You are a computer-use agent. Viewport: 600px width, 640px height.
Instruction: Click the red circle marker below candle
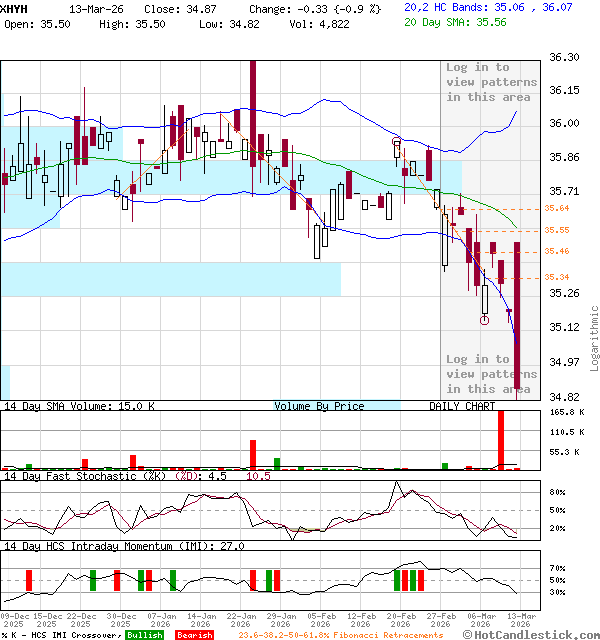(485, 320)
